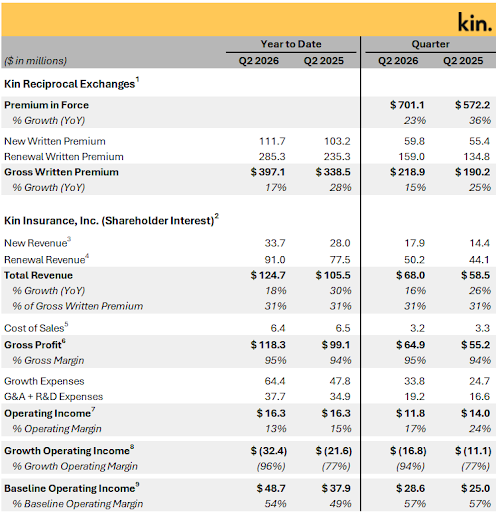Click the 3.2 Cost of Sales value

coord(417,328)
